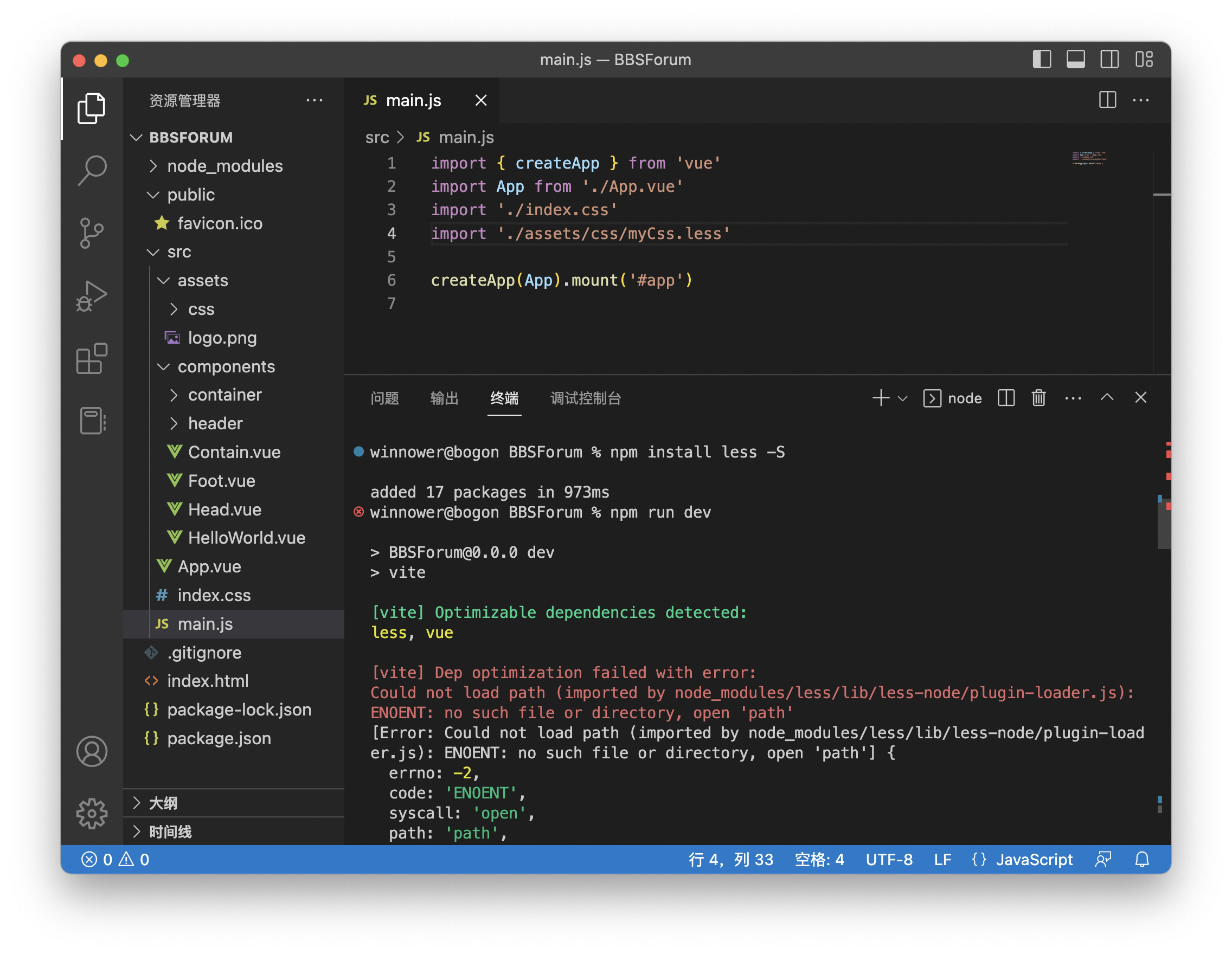
Task: Switch to the 问题 problems tab
Action: (384, 398)
